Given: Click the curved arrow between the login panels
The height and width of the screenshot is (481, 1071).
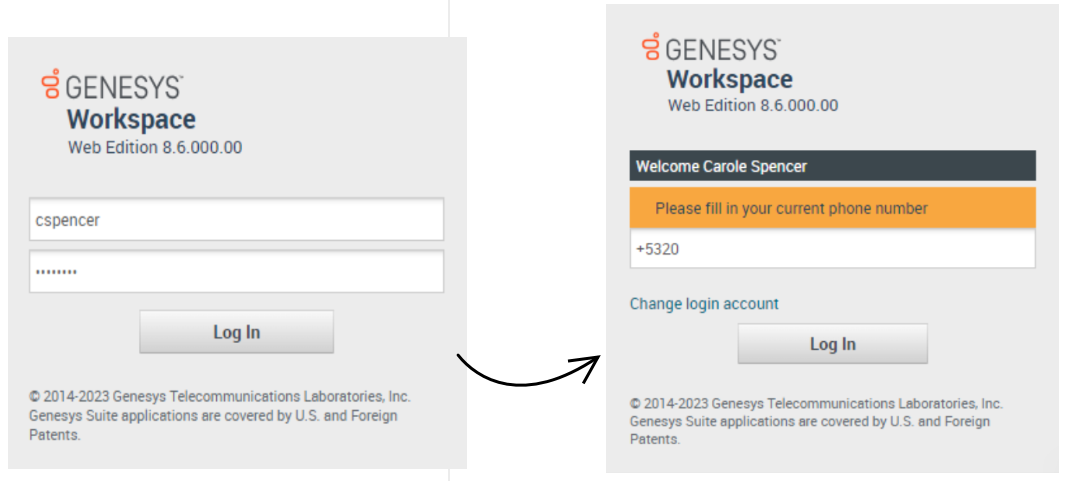Looking at the screenshot, I should point(528,370).
